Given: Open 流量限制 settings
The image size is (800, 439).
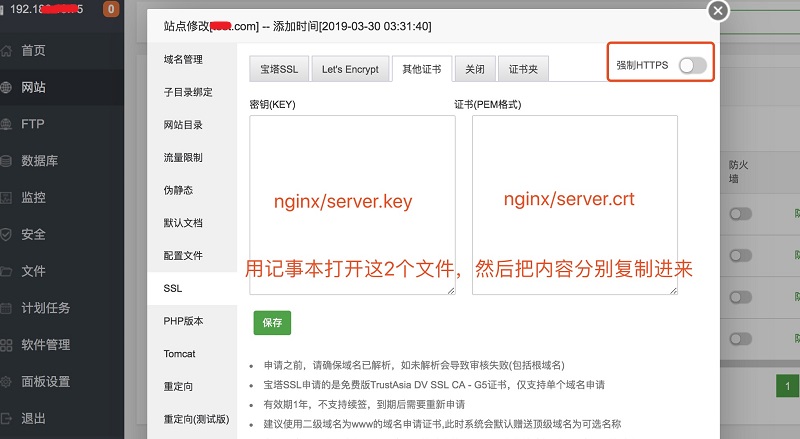Looking at the screenshot, I should click(192, 158).
